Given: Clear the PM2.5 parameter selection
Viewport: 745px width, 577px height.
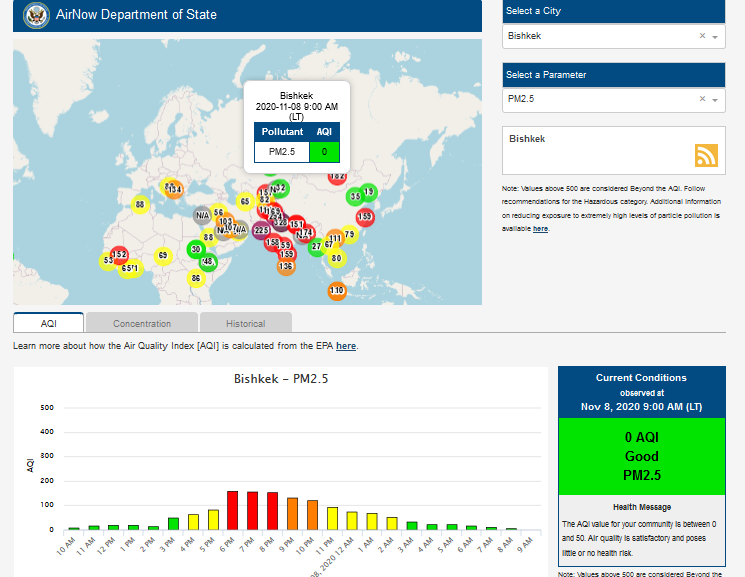Looking at the screenshot, I should (x=702, y=99).
